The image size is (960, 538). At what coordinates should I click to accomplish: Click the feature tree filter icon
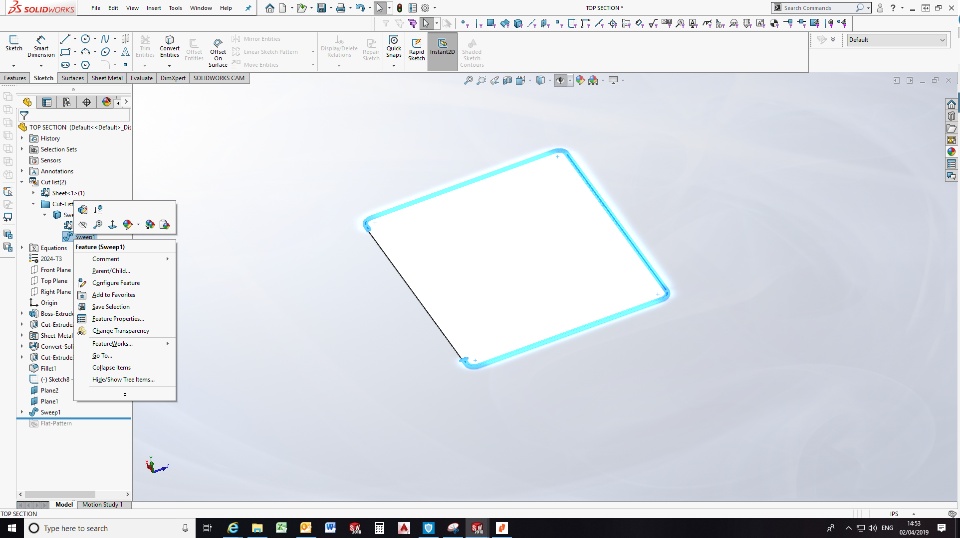pos(24,115)
